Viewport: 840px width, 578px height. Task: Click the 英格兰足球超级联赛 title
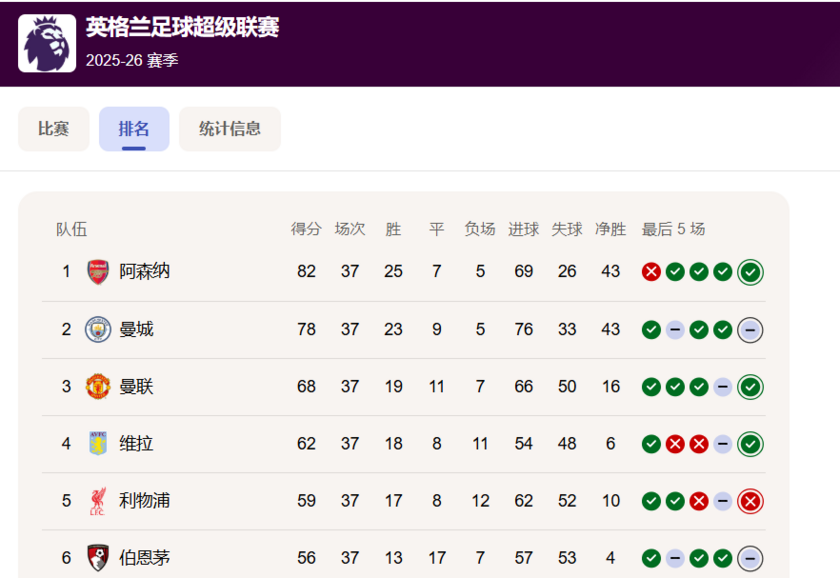click(183, 27)
